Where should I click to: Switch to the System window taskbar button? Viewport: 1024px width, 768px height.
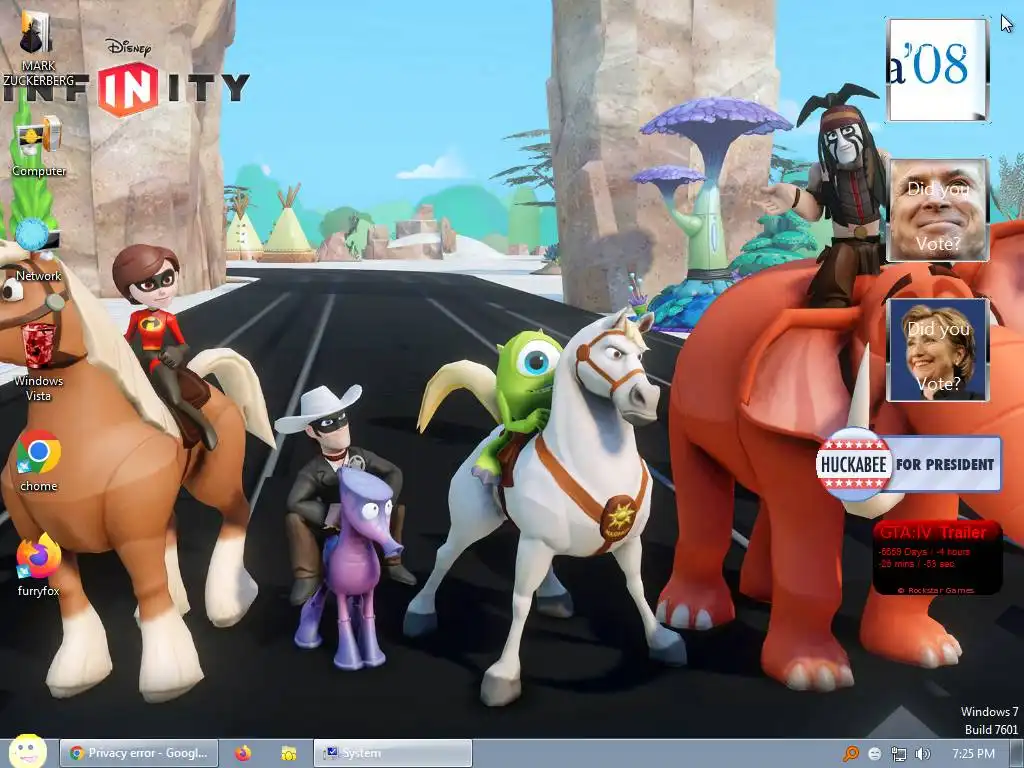392,753
